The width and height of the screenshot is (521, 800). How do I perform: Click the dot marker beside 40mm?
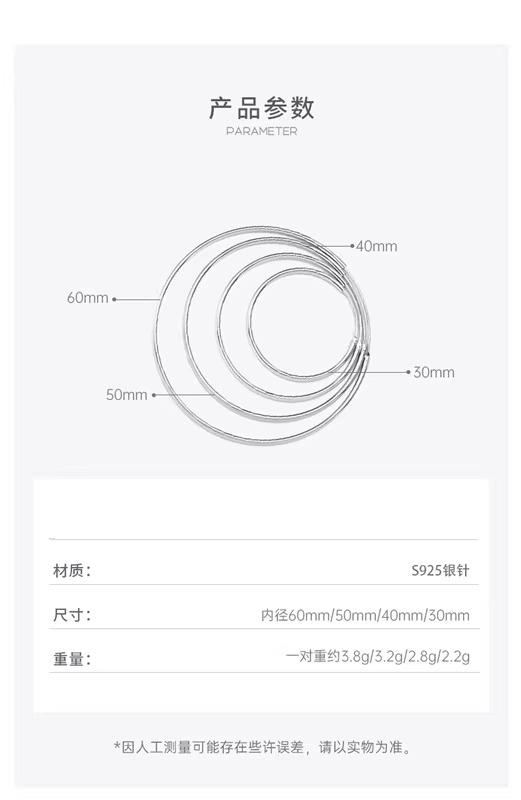[x=352, y=246]
